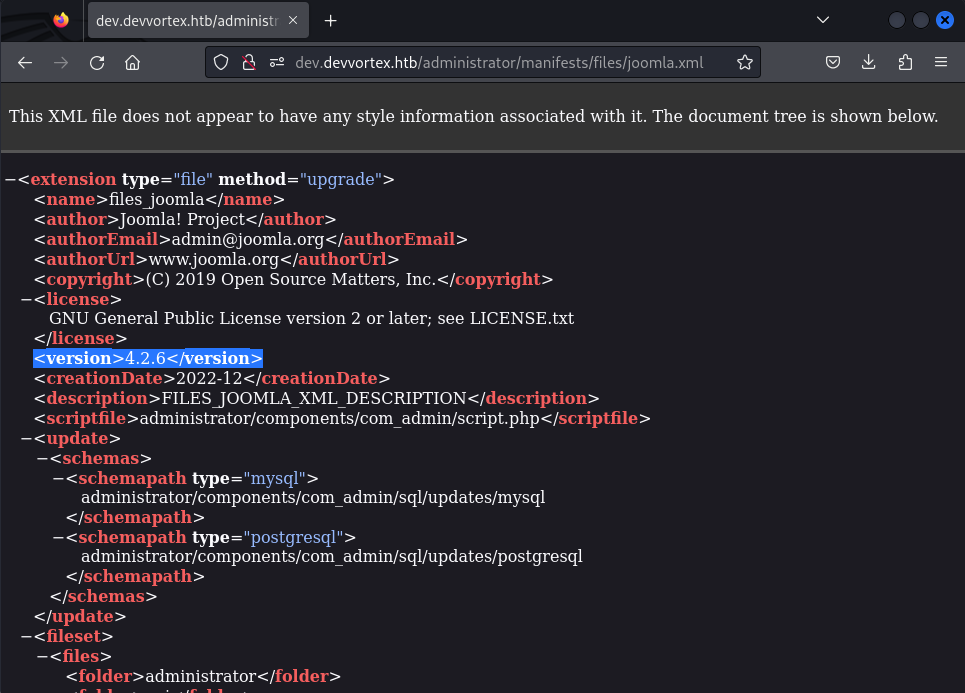The image size is (965, 693).
Task: Open the Firefox hamburger application menu
Action: point(940,62)
